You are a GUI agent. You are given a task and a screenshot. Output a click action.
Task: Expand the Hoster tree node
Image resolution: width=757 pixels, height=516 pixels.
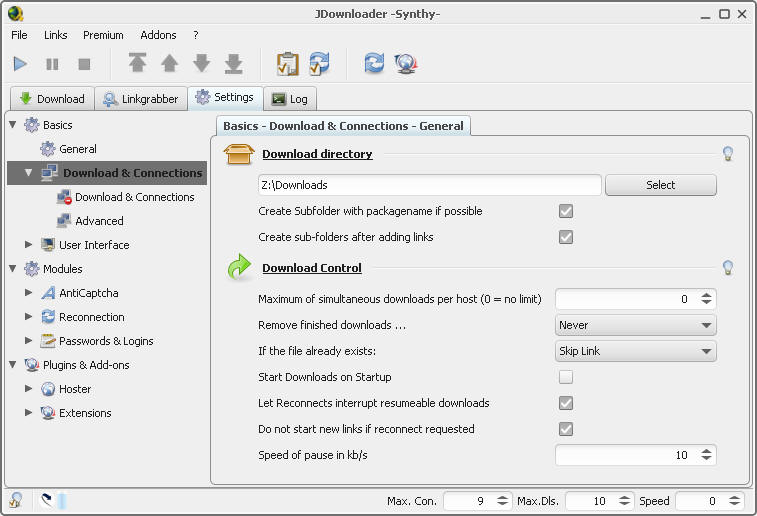(x=28, y=388)
